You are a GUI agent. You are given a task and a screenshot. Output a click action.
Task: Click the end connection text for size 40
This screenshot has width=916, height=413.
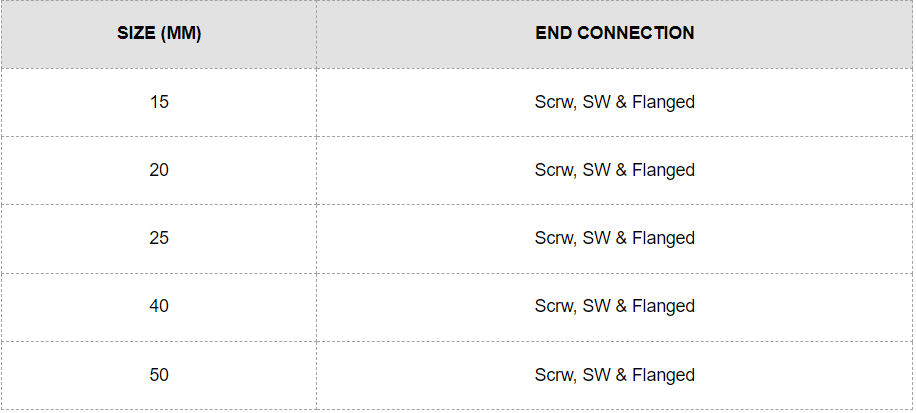pyautogui.click(x=614, y=306)
